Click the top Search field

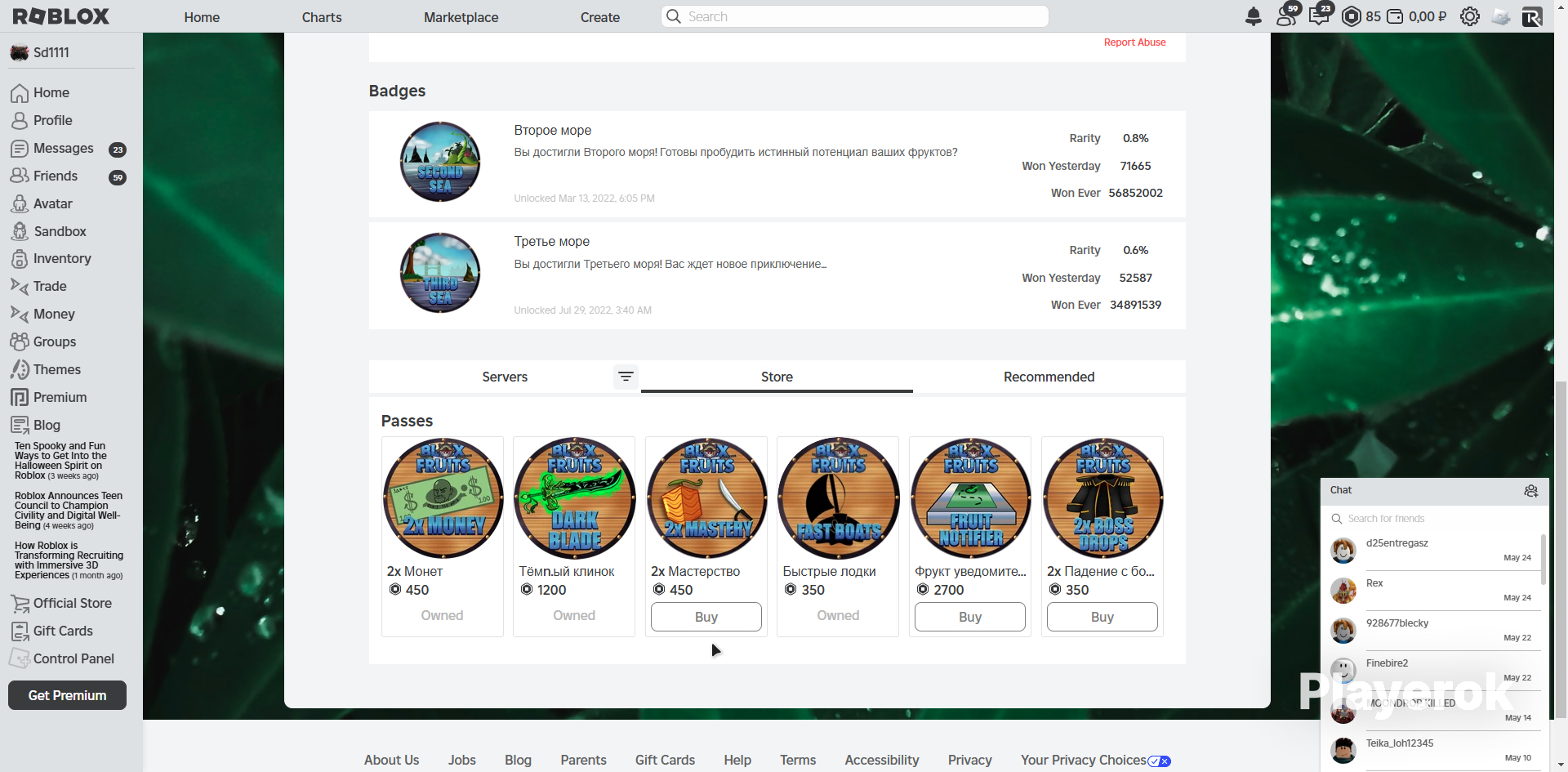855,16
